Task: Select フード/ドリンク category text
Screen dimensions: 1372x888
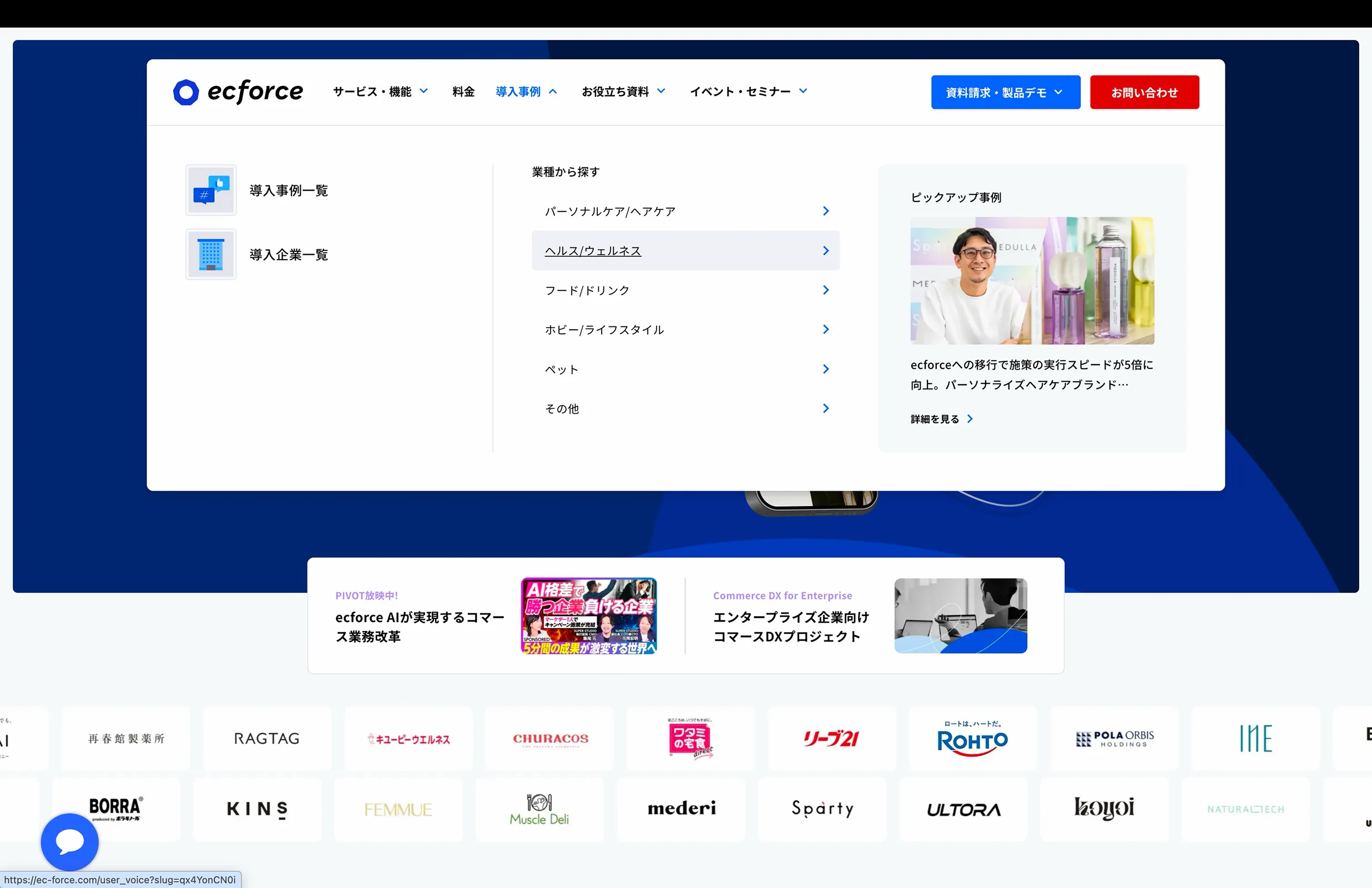Action: [587, 291]
